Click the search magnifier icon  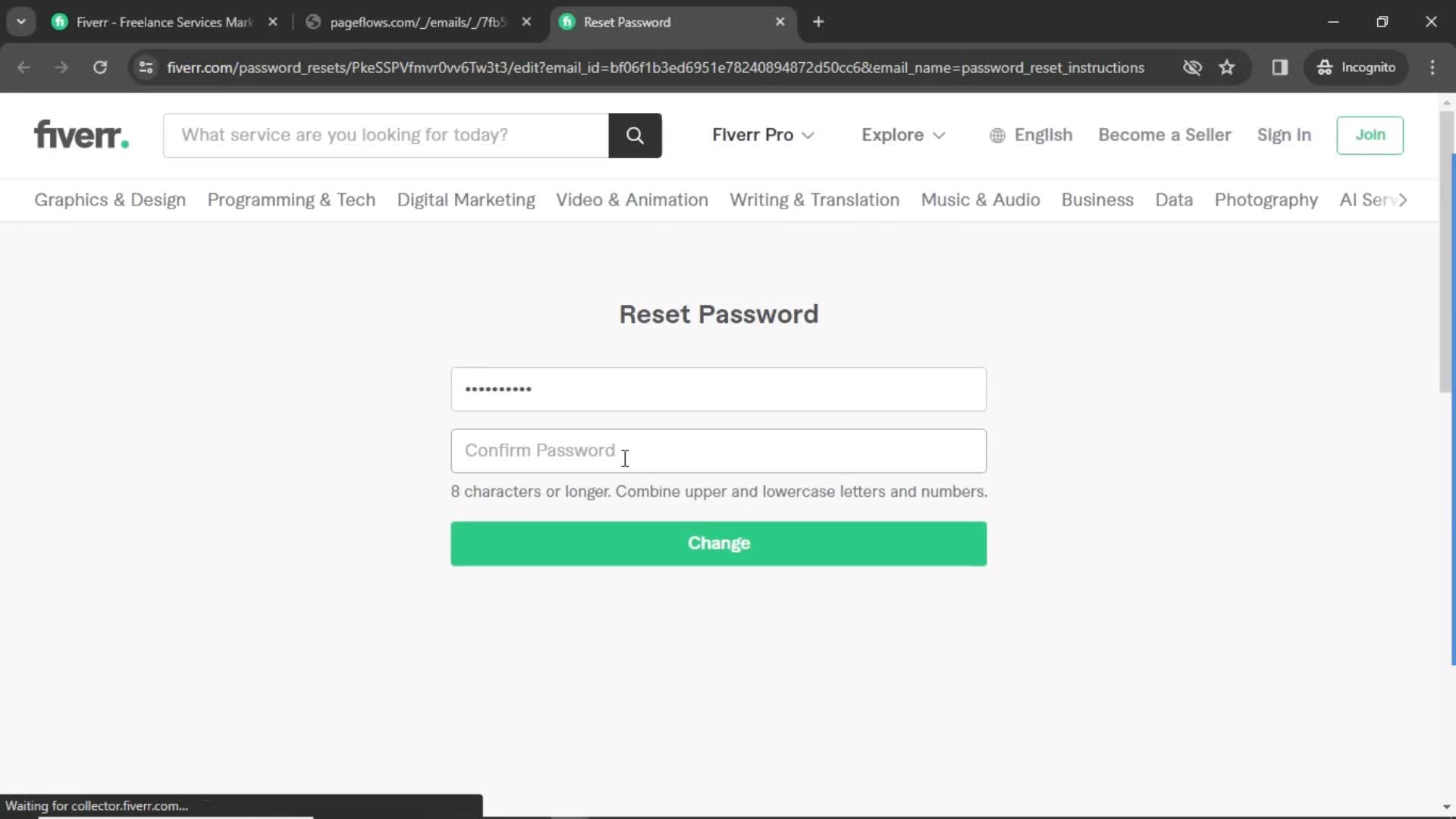(636, 135)
